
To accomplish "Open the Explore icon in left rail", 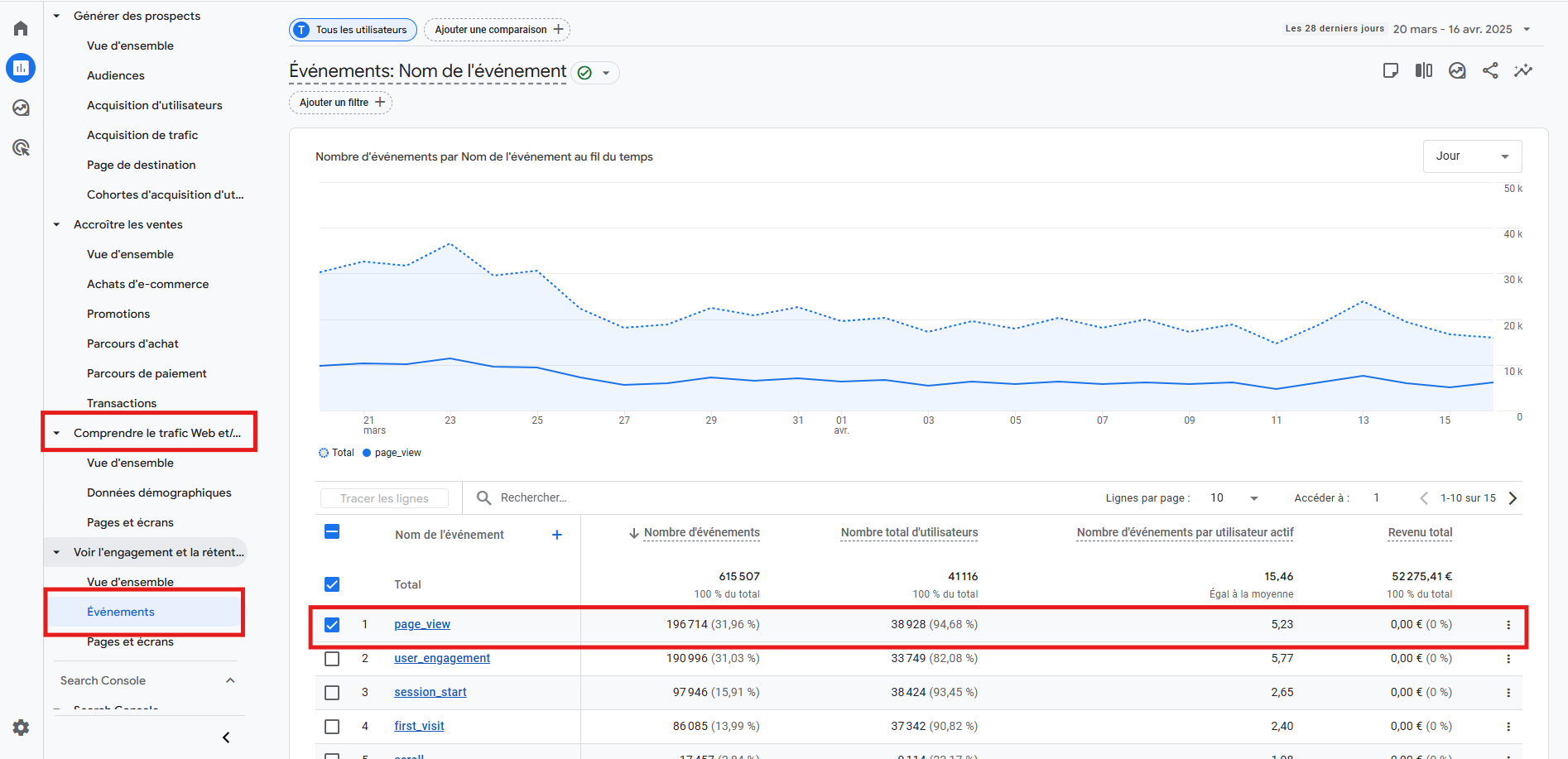I will pyautogui.click(x=21, y=108).
